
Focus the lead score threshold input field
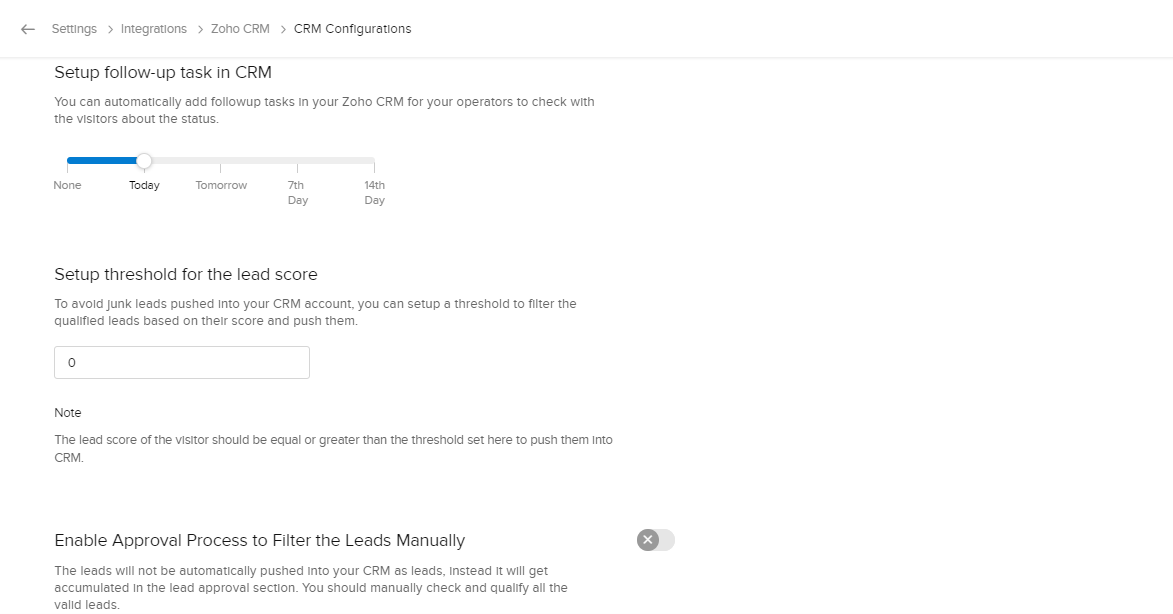pos(181,363)
